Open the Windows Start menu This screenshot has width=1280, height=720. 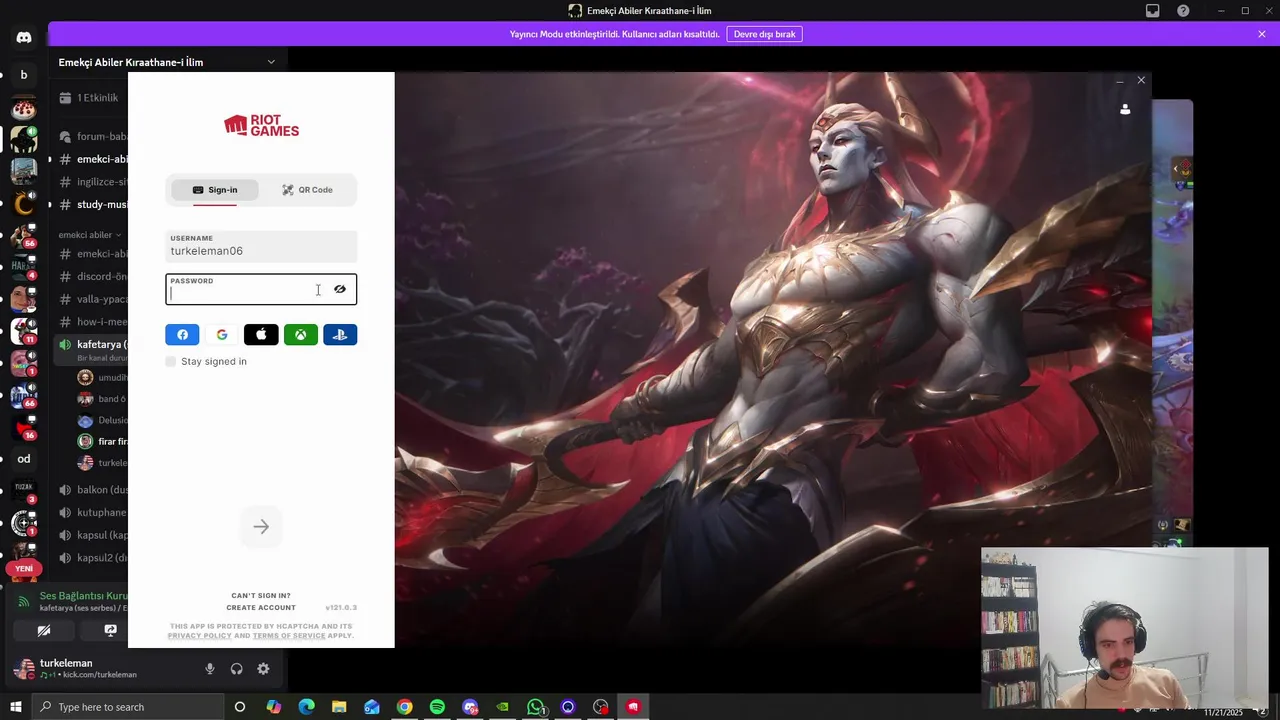pyautogui.click(x=15, y=707)
